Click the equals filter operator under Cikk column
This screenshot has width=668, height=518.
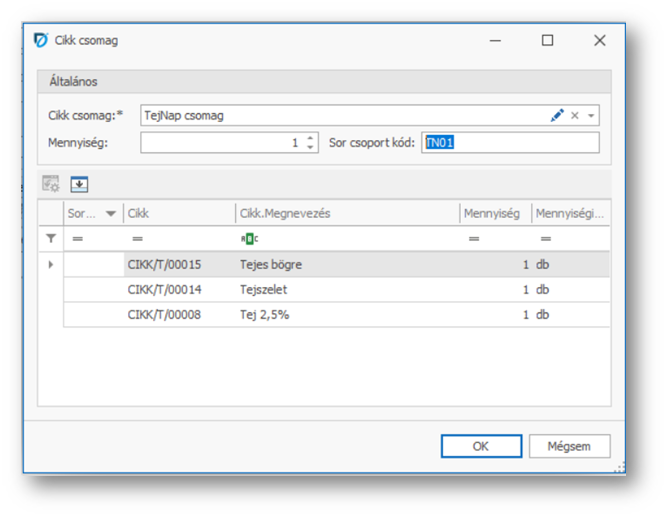click(137, 239)
